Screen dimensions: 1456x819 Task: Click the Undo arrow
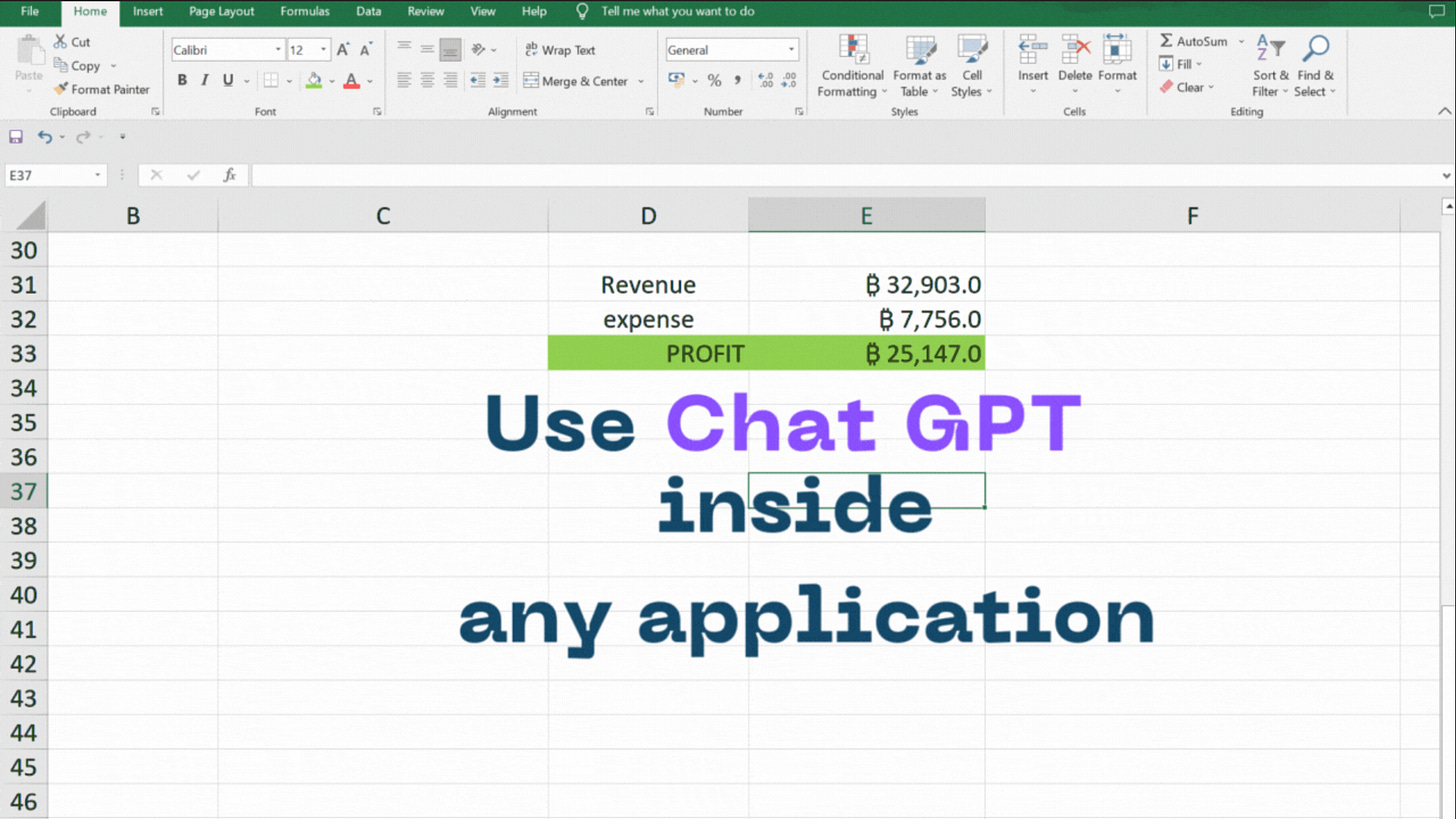point(45,136)
